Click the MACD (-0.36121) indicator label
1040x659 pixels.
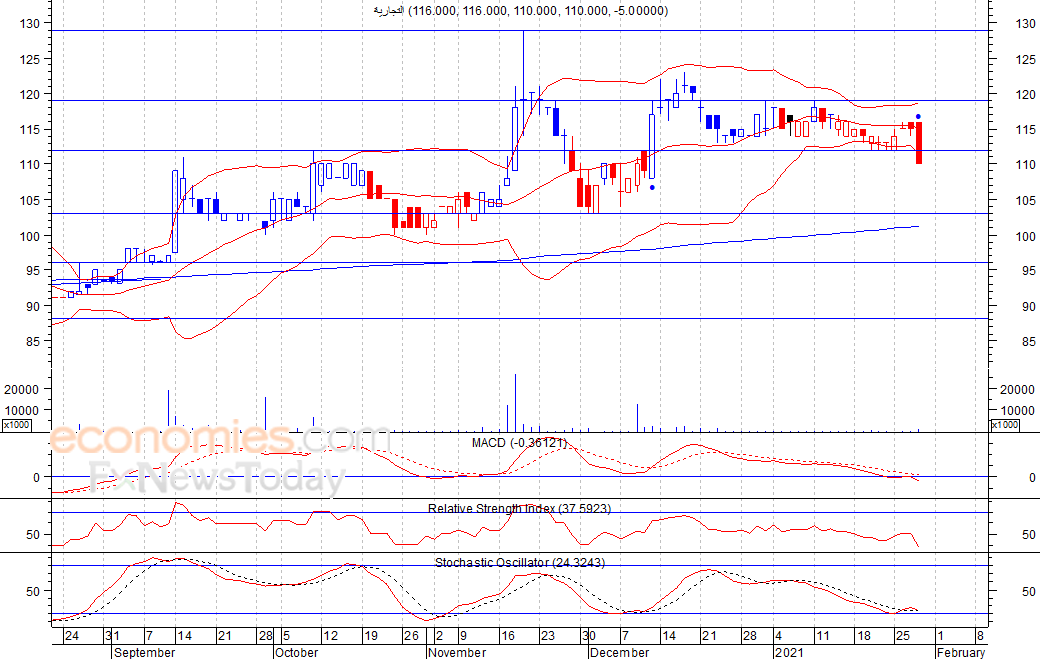point(519,443)
